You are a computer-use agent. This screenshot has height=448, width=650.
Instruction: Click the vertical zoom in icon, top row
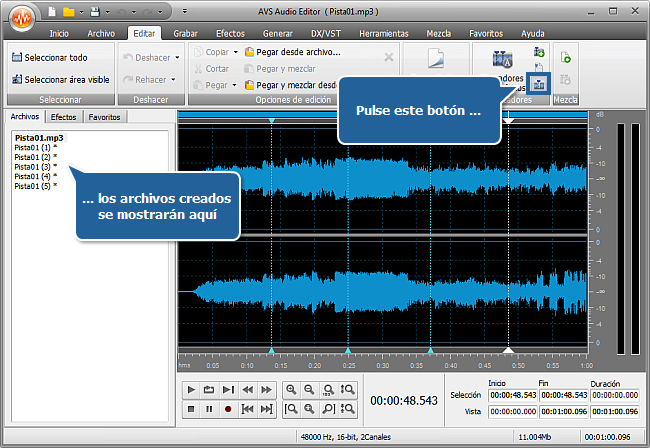pos(347,390)
